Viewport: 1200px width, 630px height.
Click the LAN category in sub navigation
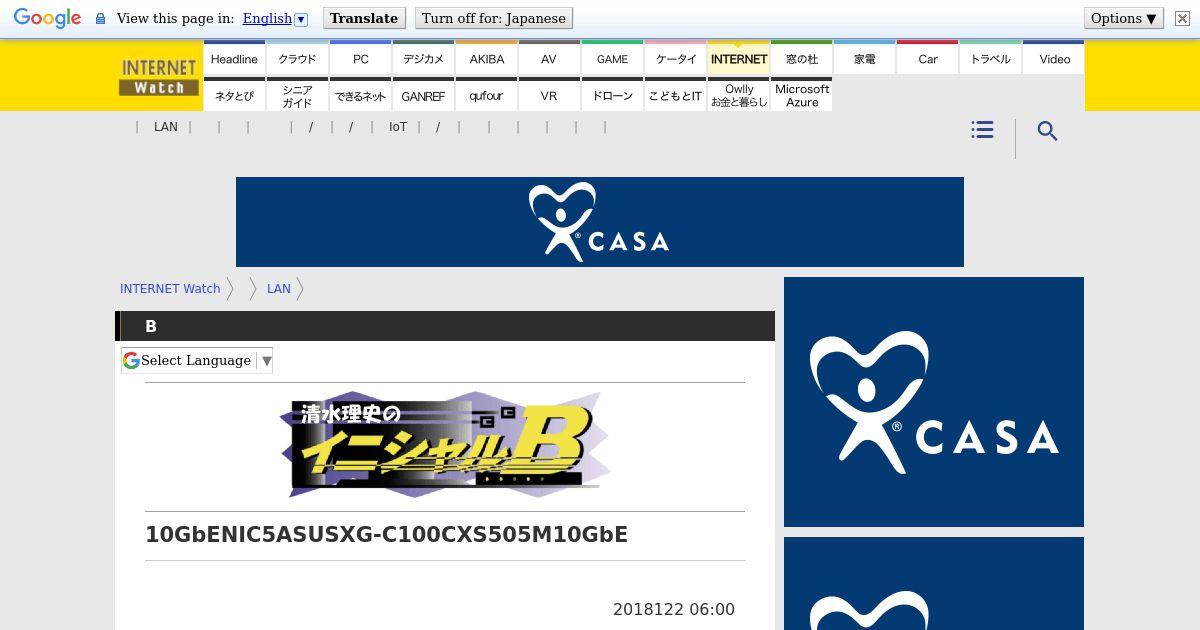(166, 127)
